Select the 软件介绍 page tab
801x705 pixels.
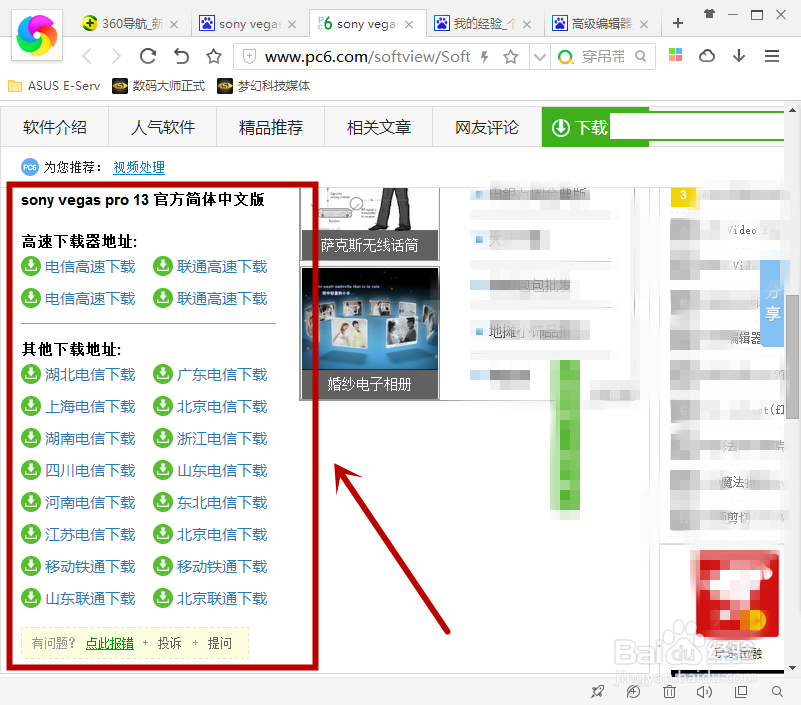pyautogui.click(x=55, y=127)
